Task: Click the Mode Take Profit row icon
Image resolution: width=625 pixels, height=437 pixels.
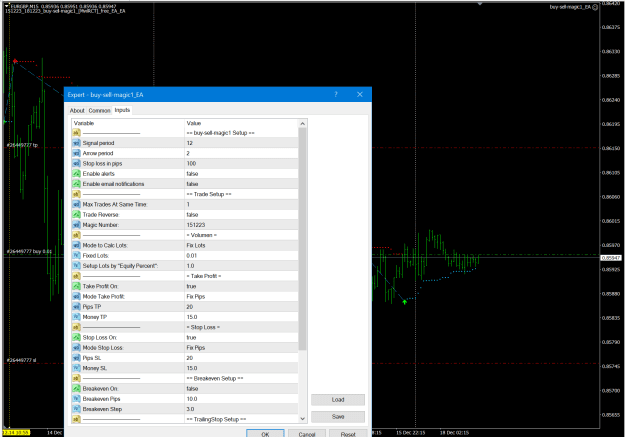Action: click(76, 296)
